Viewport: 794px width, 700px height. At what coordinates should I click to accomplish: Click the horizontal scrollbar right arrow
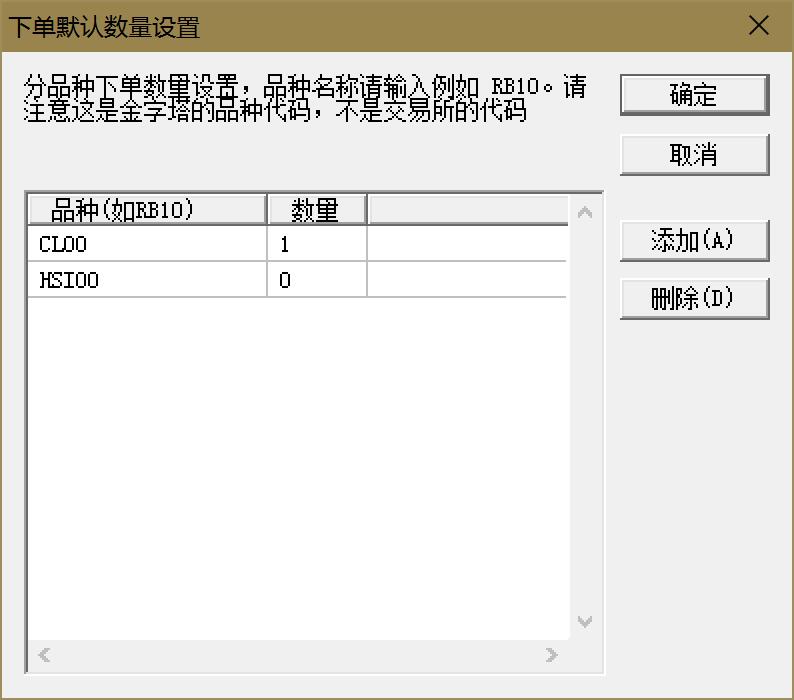click(x=551, y=655)
